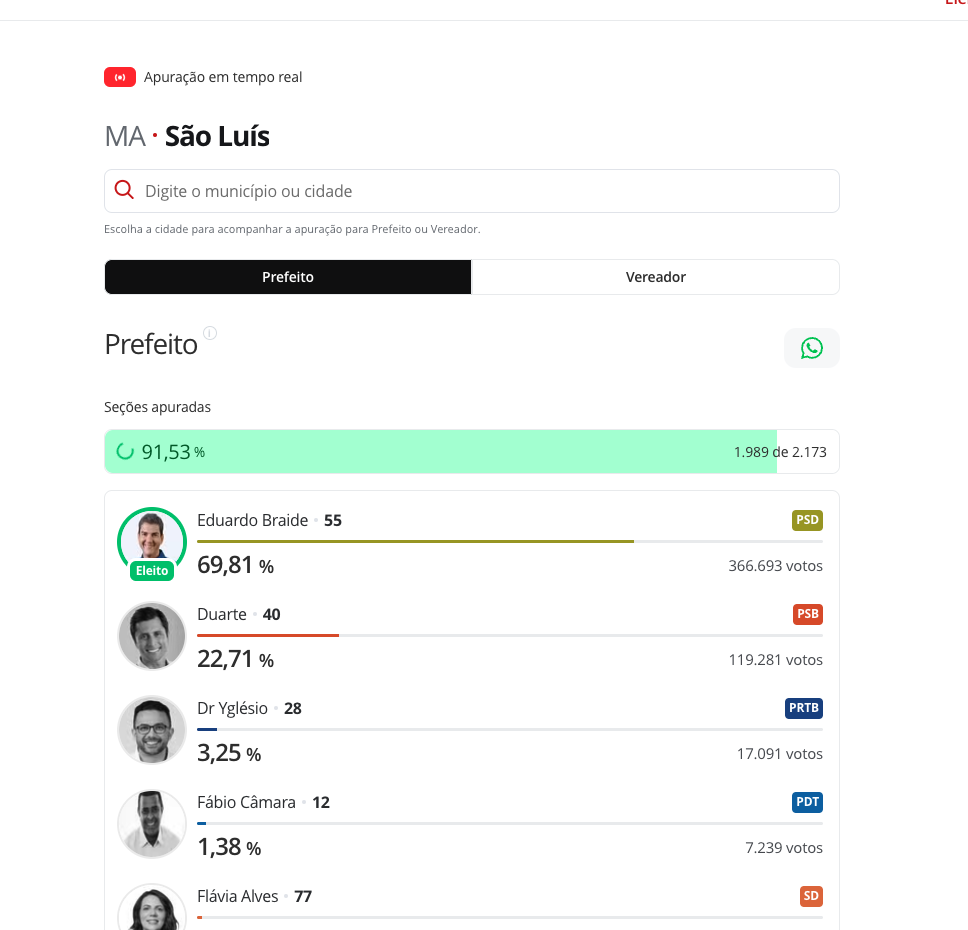Viewport: 968px width, 930px height.
Task: Share results via WhatsApp icon
Action: point(811,348)
